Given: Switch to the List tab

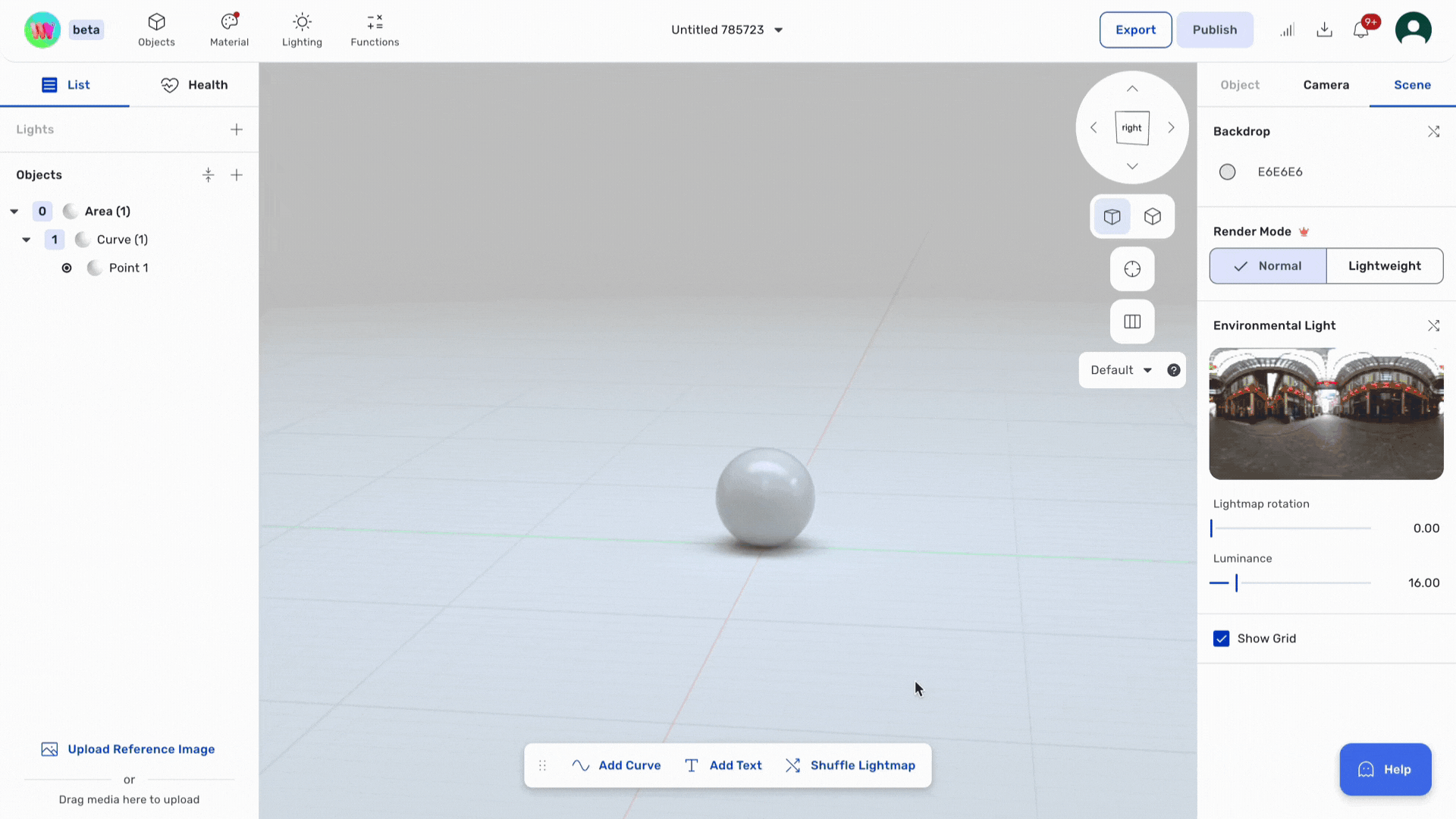Looking at the screenshot, I should pos(65,85).
